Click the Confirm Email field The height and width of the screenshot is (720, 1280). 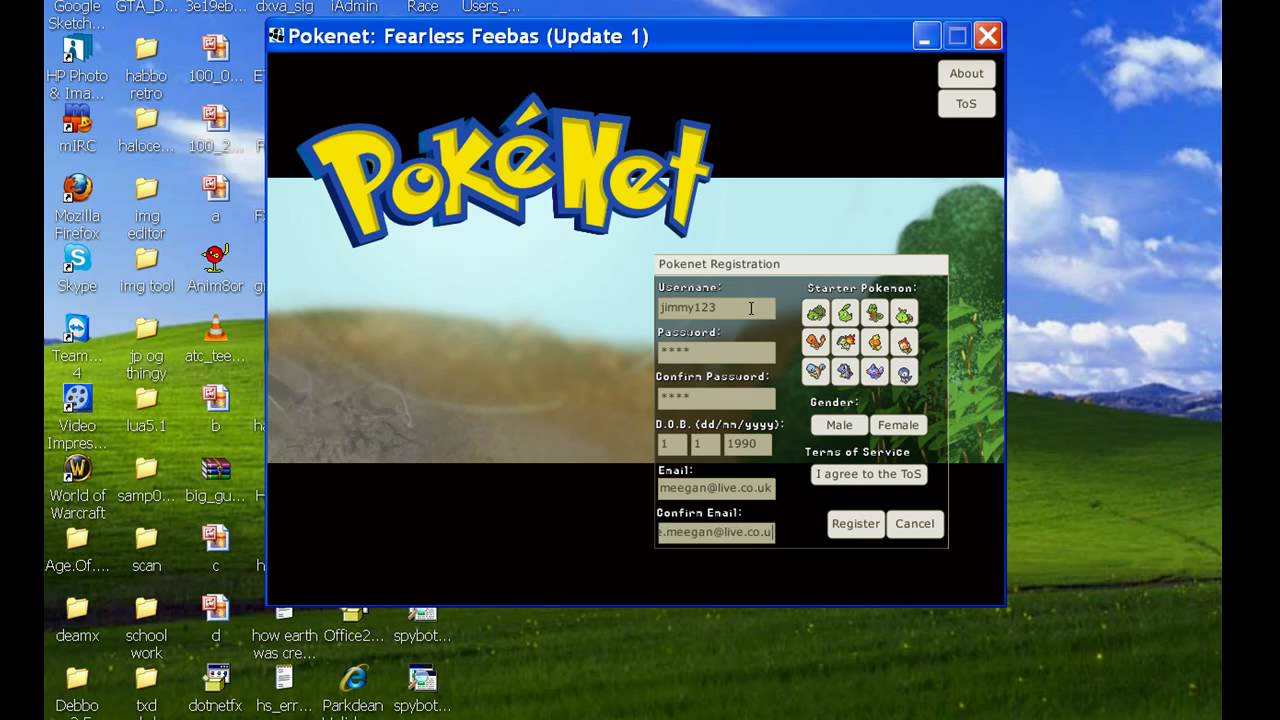click(x=716, y=532)
